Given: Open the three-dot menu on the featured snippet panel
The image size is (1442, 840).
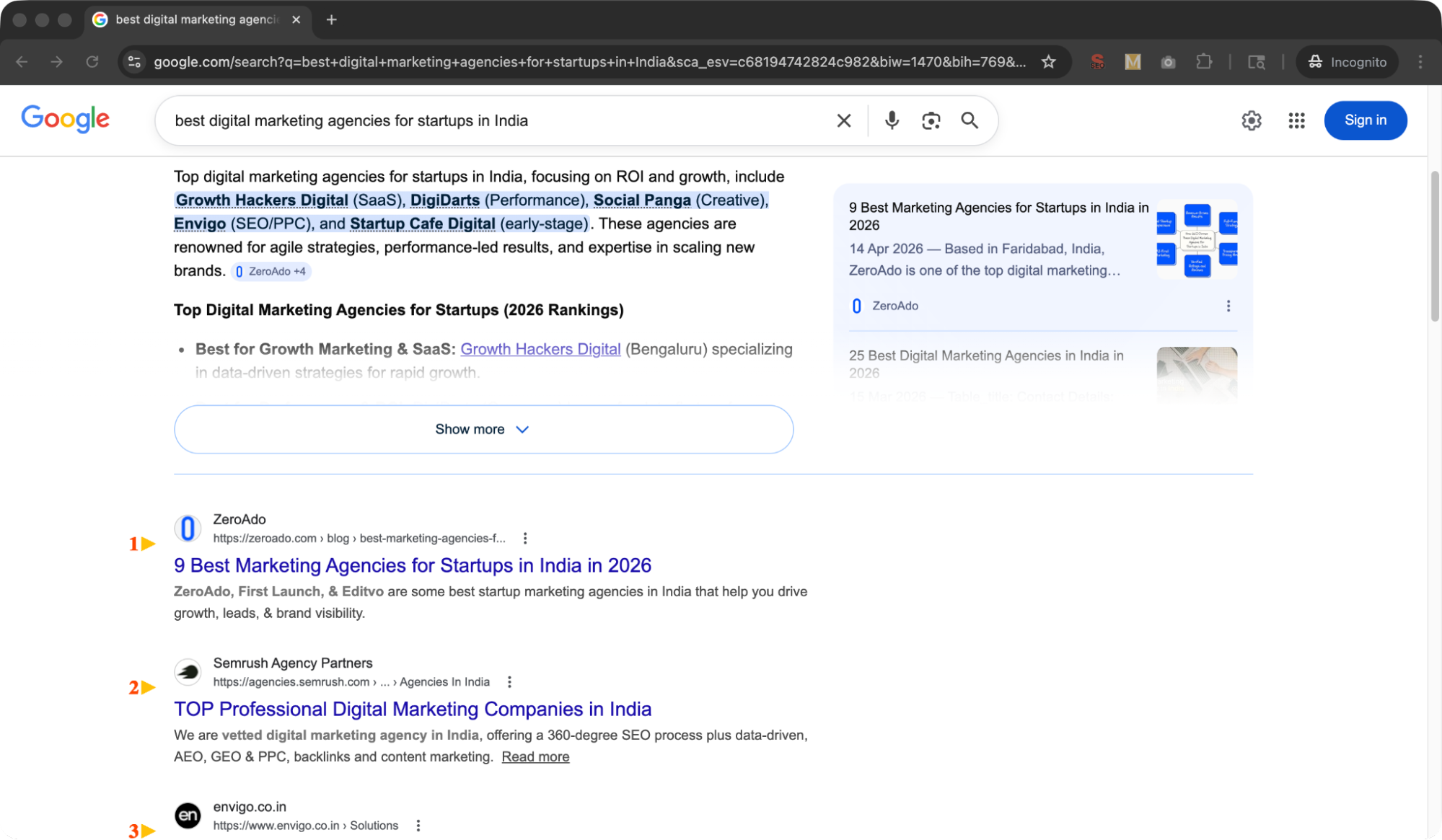Looking at the screenshot, I should [1228, 306].
